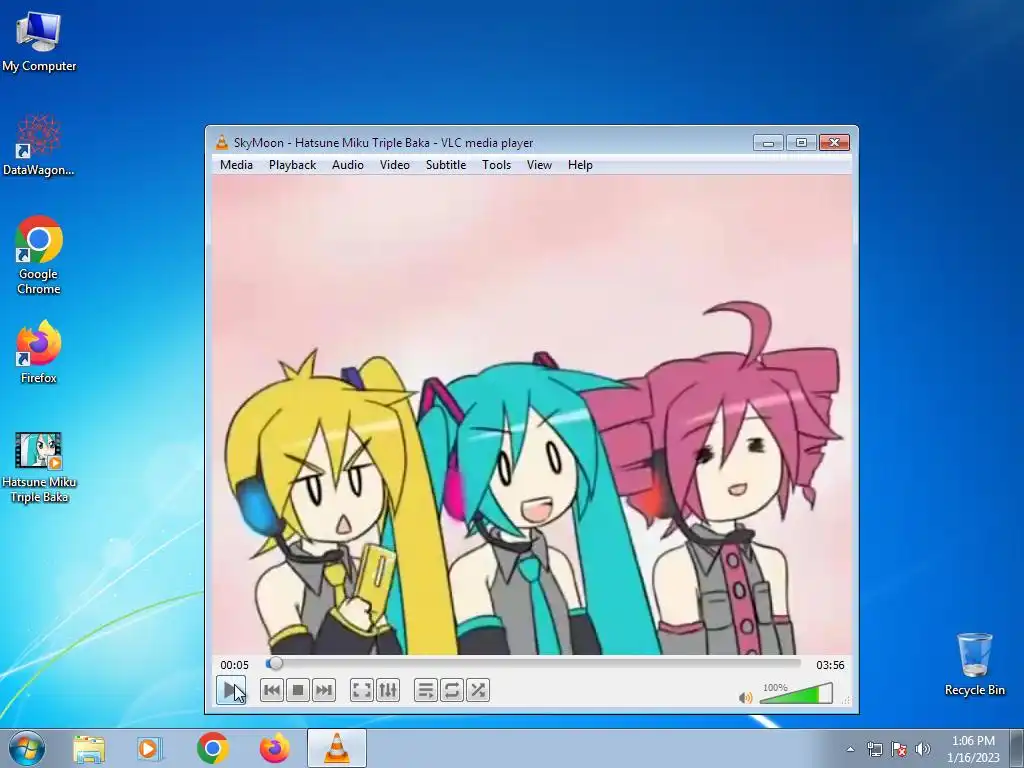Toggle random shuffle playback
This screenshot has width=1024, height=768.
pyautogui.click(x=478, y=690)
